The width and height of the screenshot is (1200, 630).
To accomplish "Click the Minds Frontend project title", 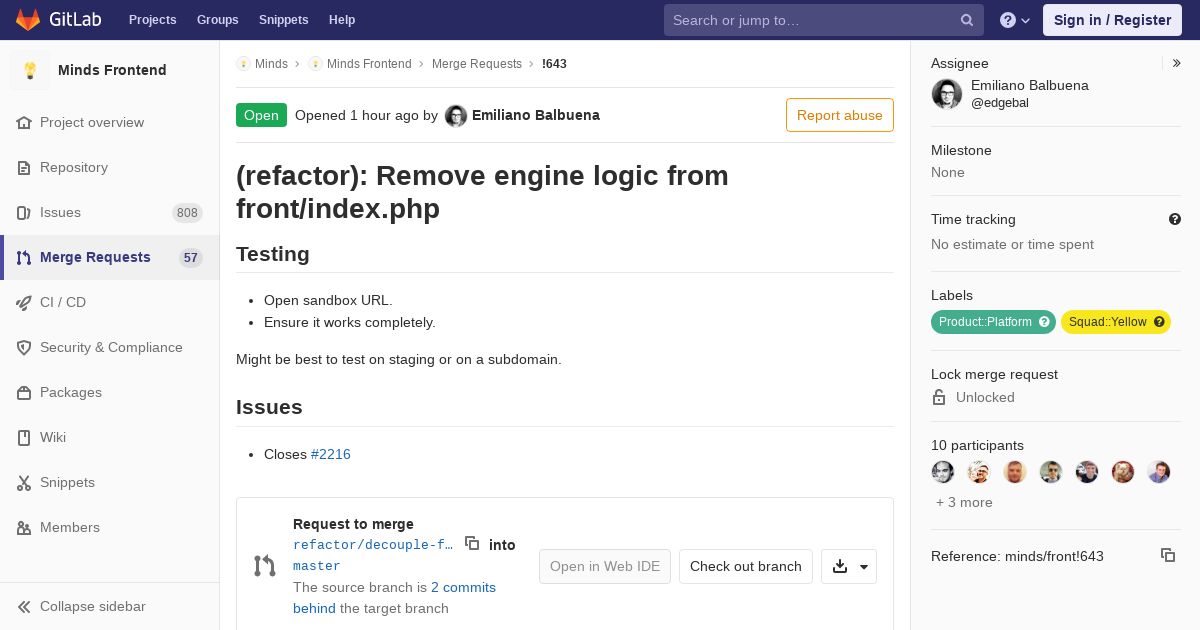I will click(x=112, y=70).
